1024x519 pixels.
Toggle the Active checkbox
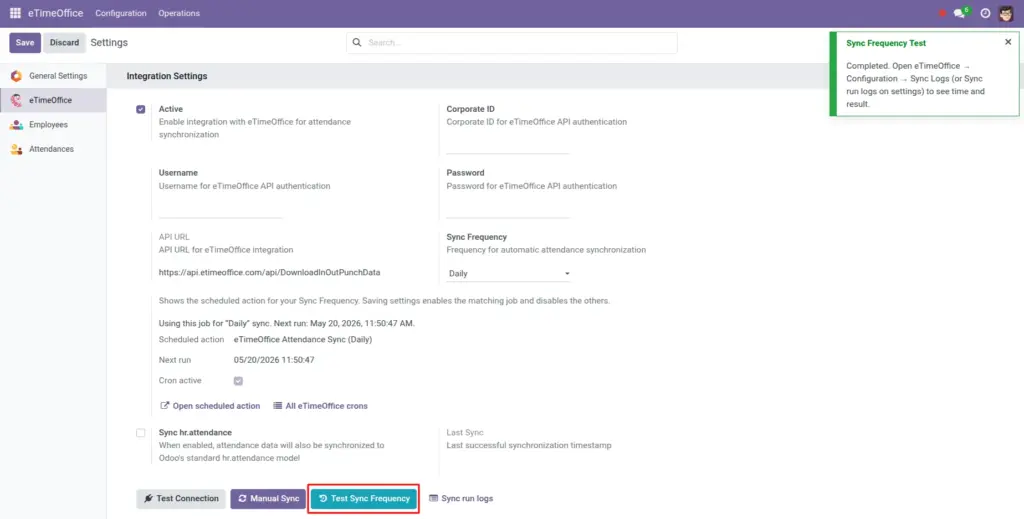[x=140, y=109]
